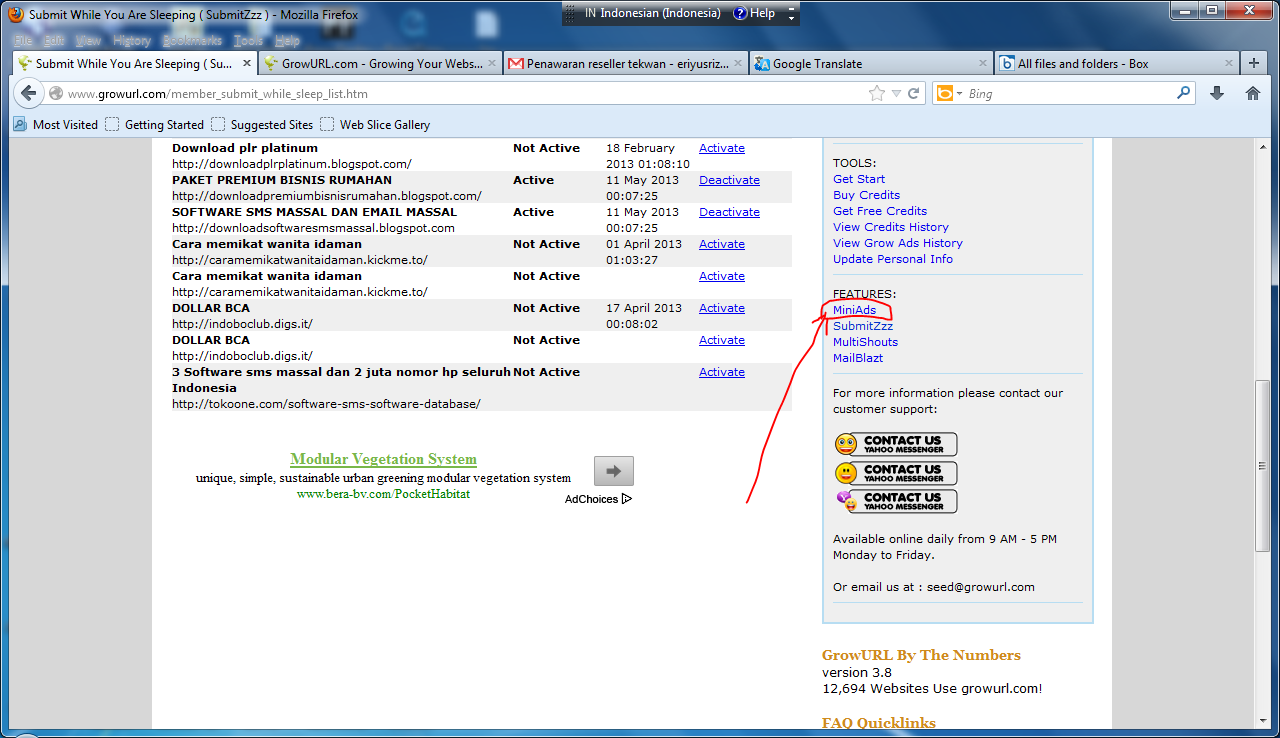Open View Grow Ads History link
1280x738 pixels.
[x=898, y=243]
